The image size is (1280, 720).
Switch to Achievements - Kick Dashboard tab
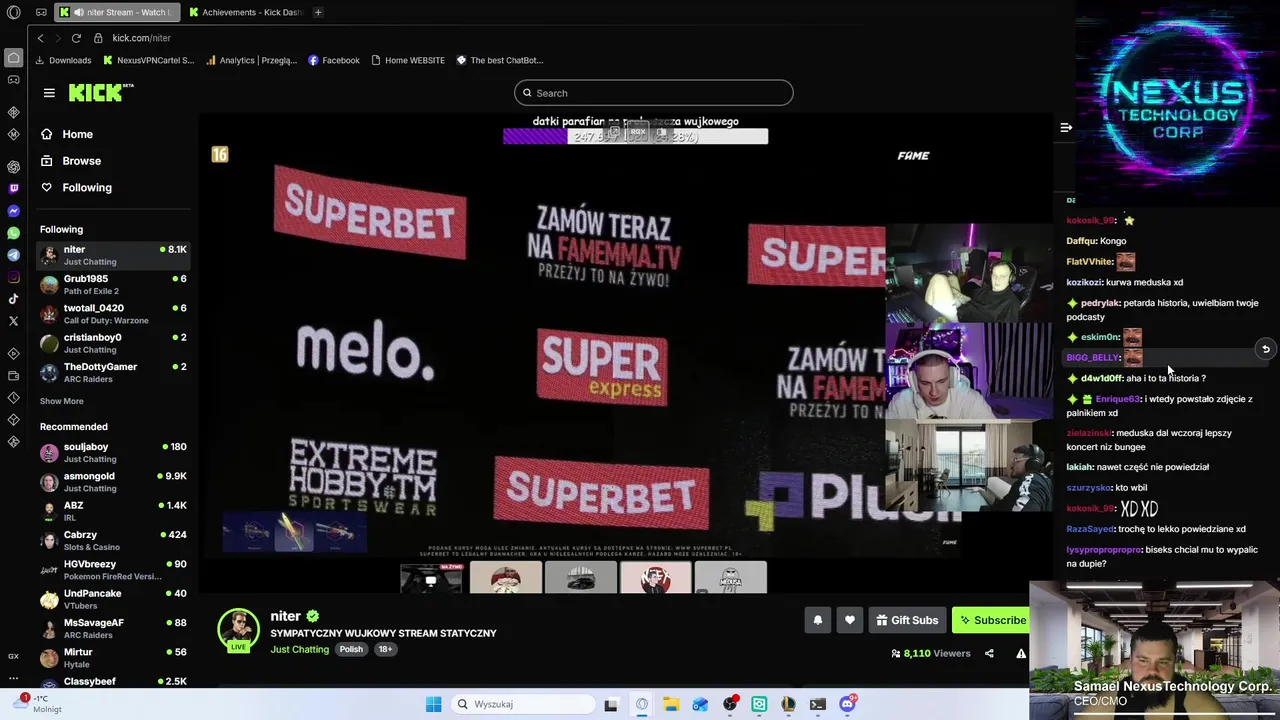248,12
